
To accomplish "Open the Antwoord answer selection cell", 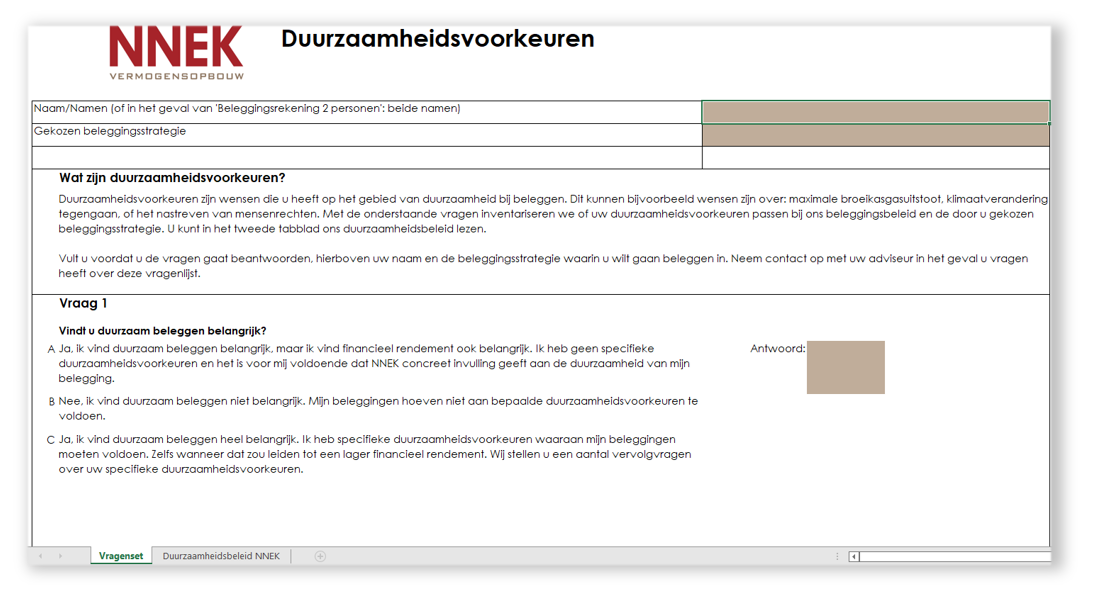I will tap(845, 367).
